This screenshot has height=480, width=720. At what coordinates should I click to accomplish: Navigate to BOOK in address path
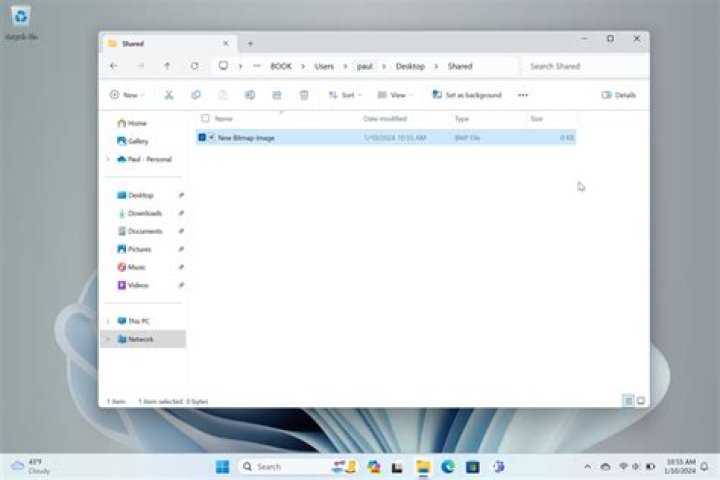point(281,66)
